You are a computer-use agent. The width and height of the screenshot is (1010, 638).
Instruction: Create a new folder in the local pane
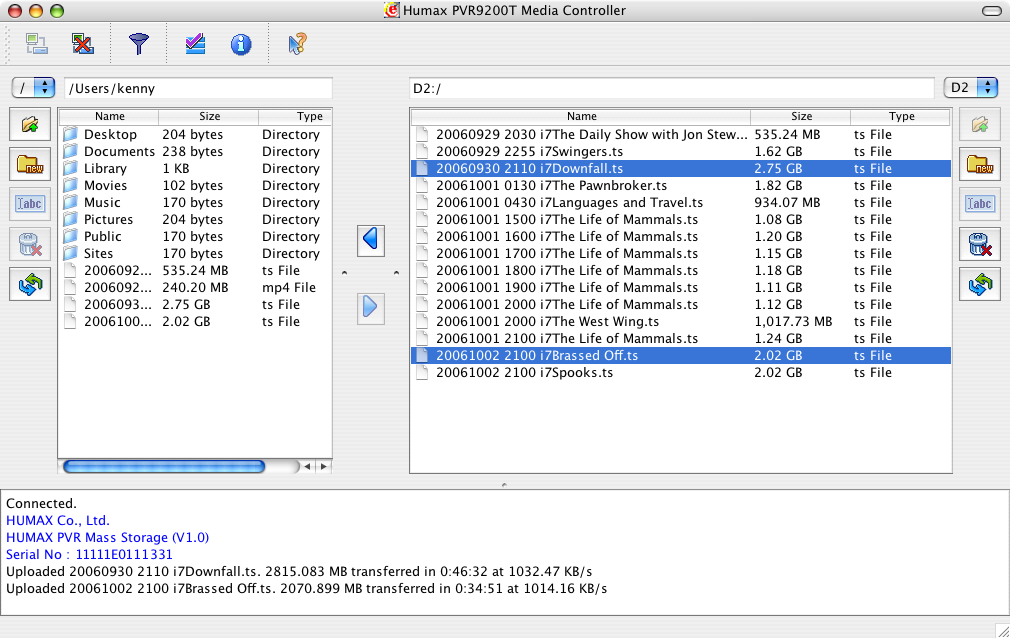coord(30,164)
